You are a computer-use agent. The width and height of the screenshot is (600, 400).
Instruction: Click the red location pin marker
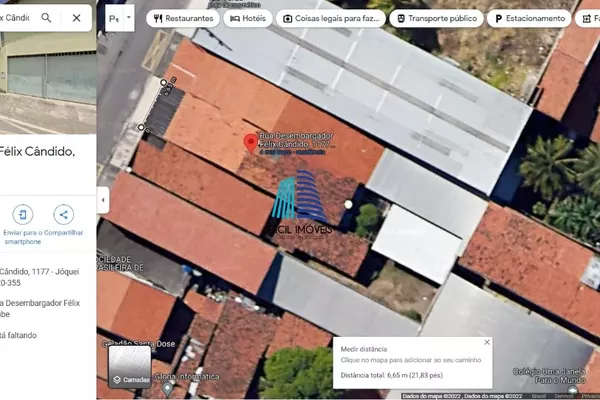tap(251, 144)
